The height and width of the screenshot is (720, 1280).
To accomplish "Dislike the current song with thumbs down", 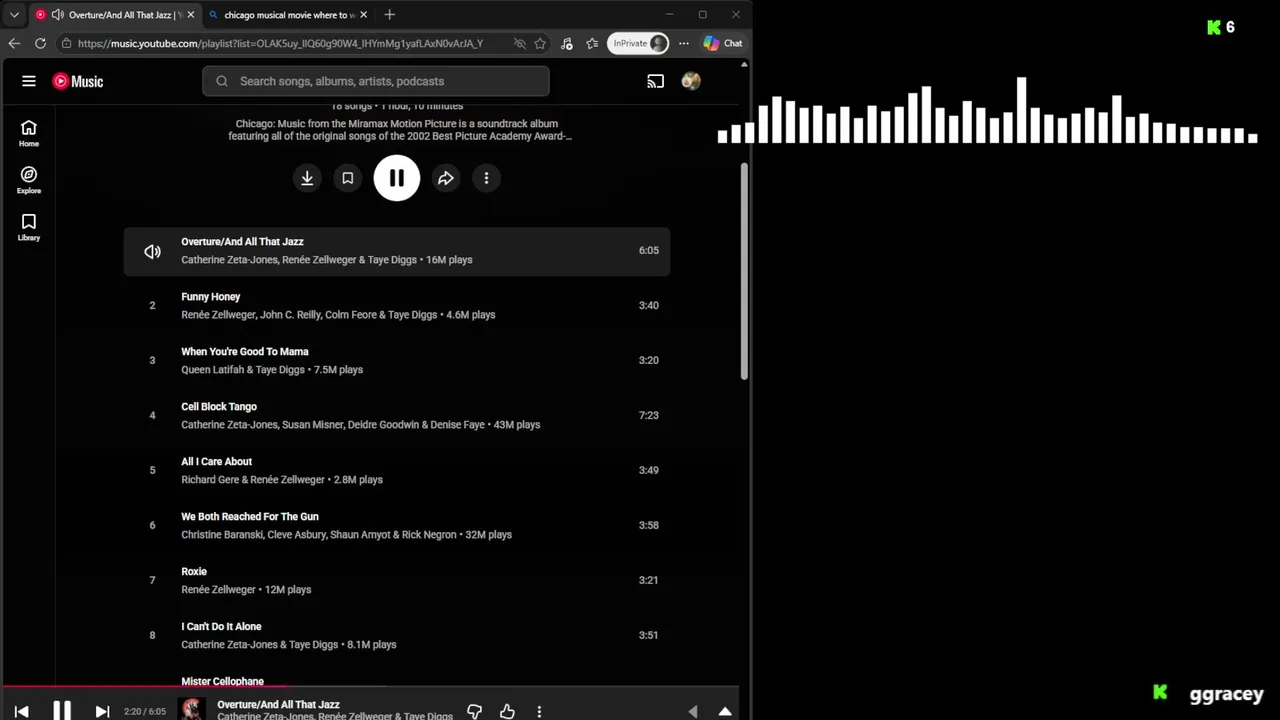I will pyautogui.click(x=474, y=711).
